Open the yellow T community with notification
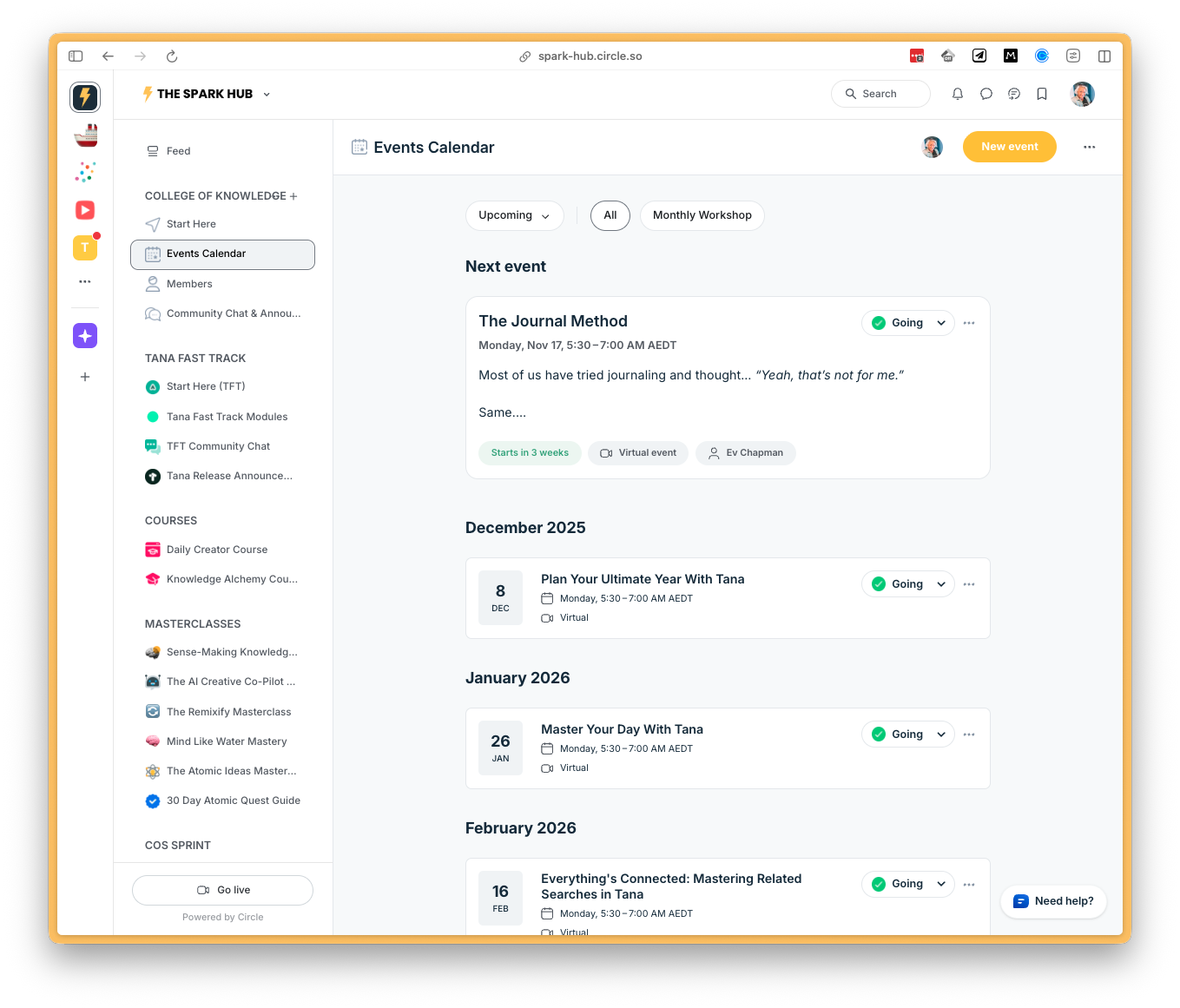The width and height of the screenshot is (1180, 1008). pos(85,247)
